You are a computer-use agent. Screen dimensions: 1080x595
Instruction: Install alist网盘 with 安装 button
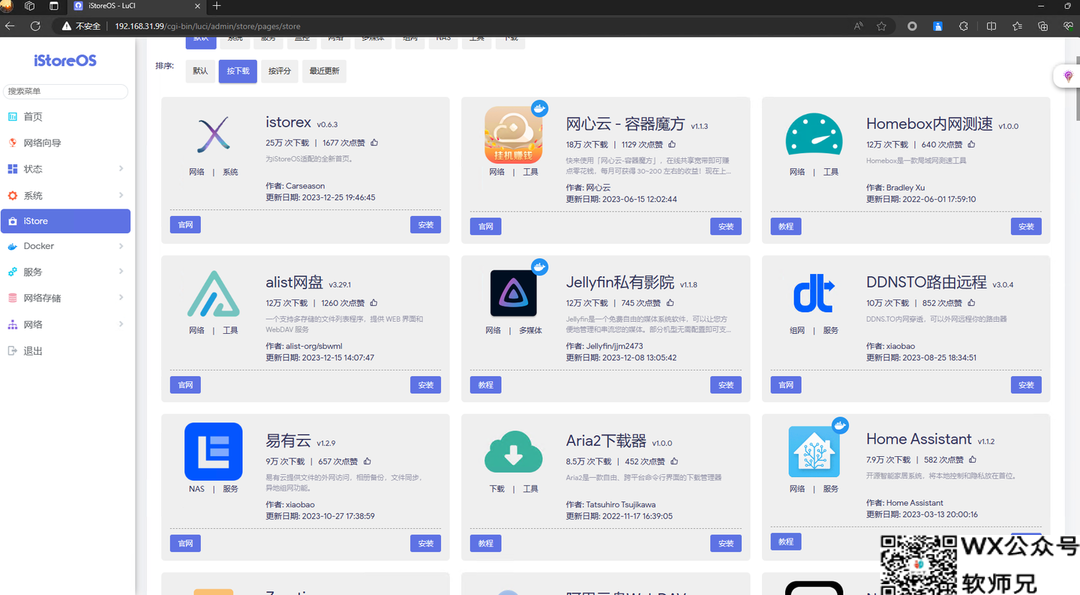pos(426,385)
